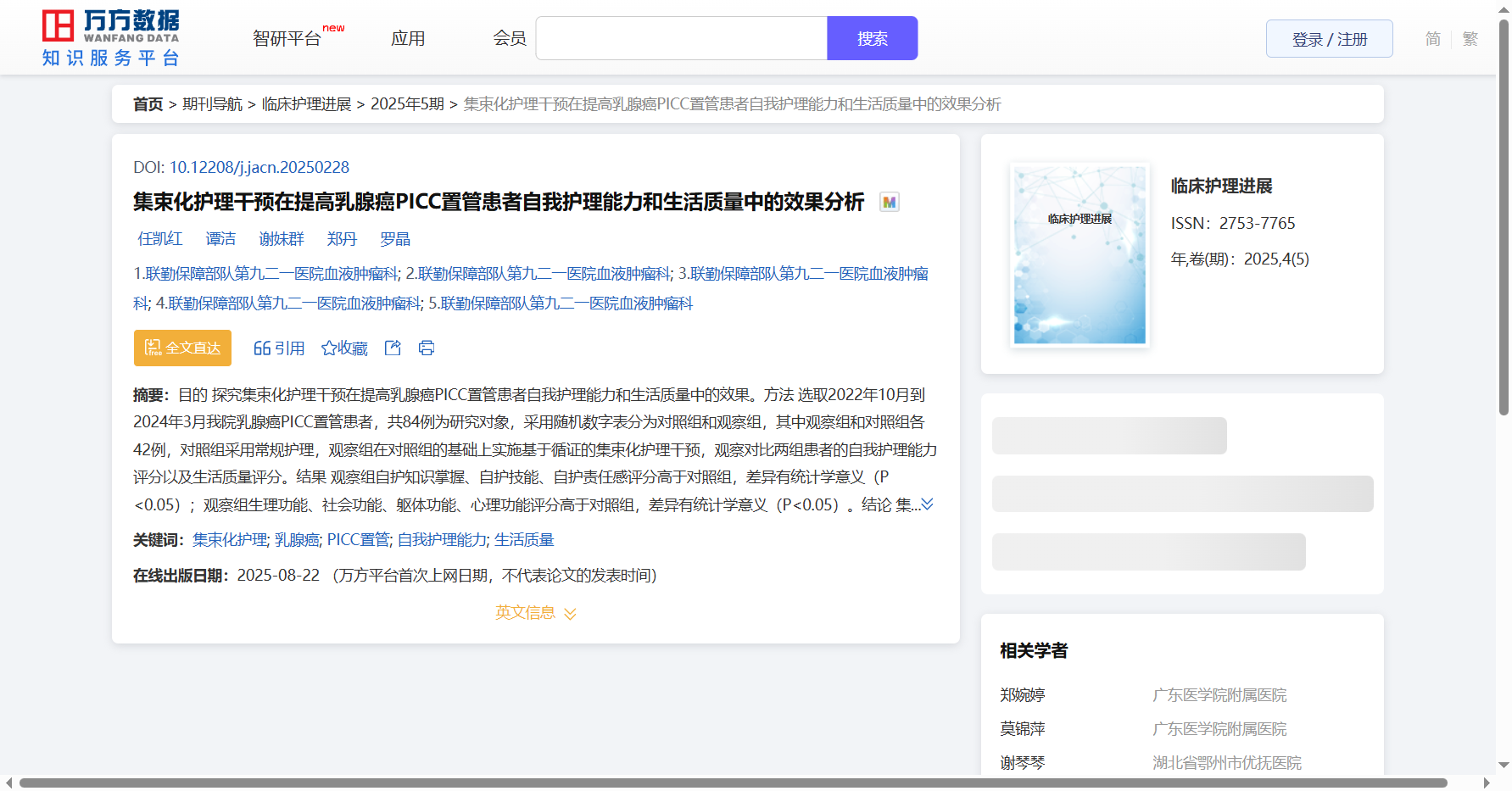The image size is (1512, 791).
Task: Click the vertical scrollbar thumb
Action: [x=1504, y=217]
